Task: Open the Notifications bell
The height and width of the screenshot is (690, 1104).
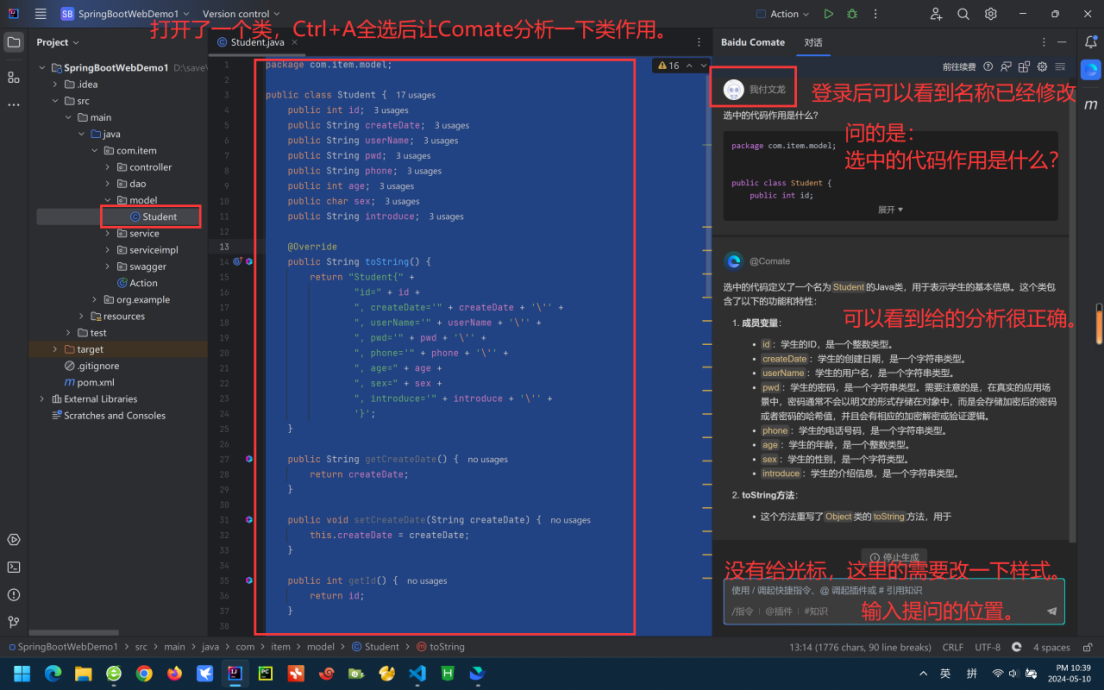Action: (1091, 42)
